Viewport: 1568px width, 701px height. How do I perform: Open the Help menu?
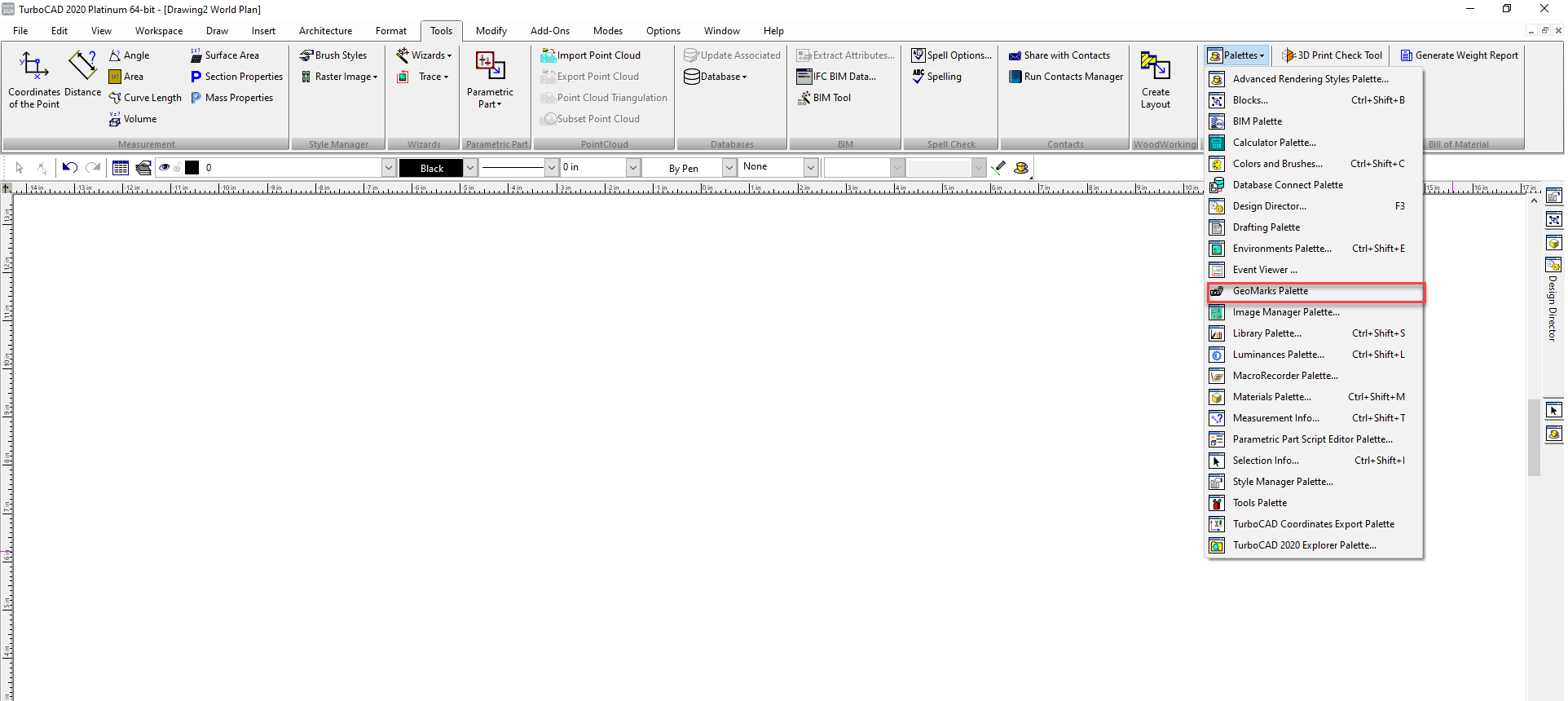point(773,31)
